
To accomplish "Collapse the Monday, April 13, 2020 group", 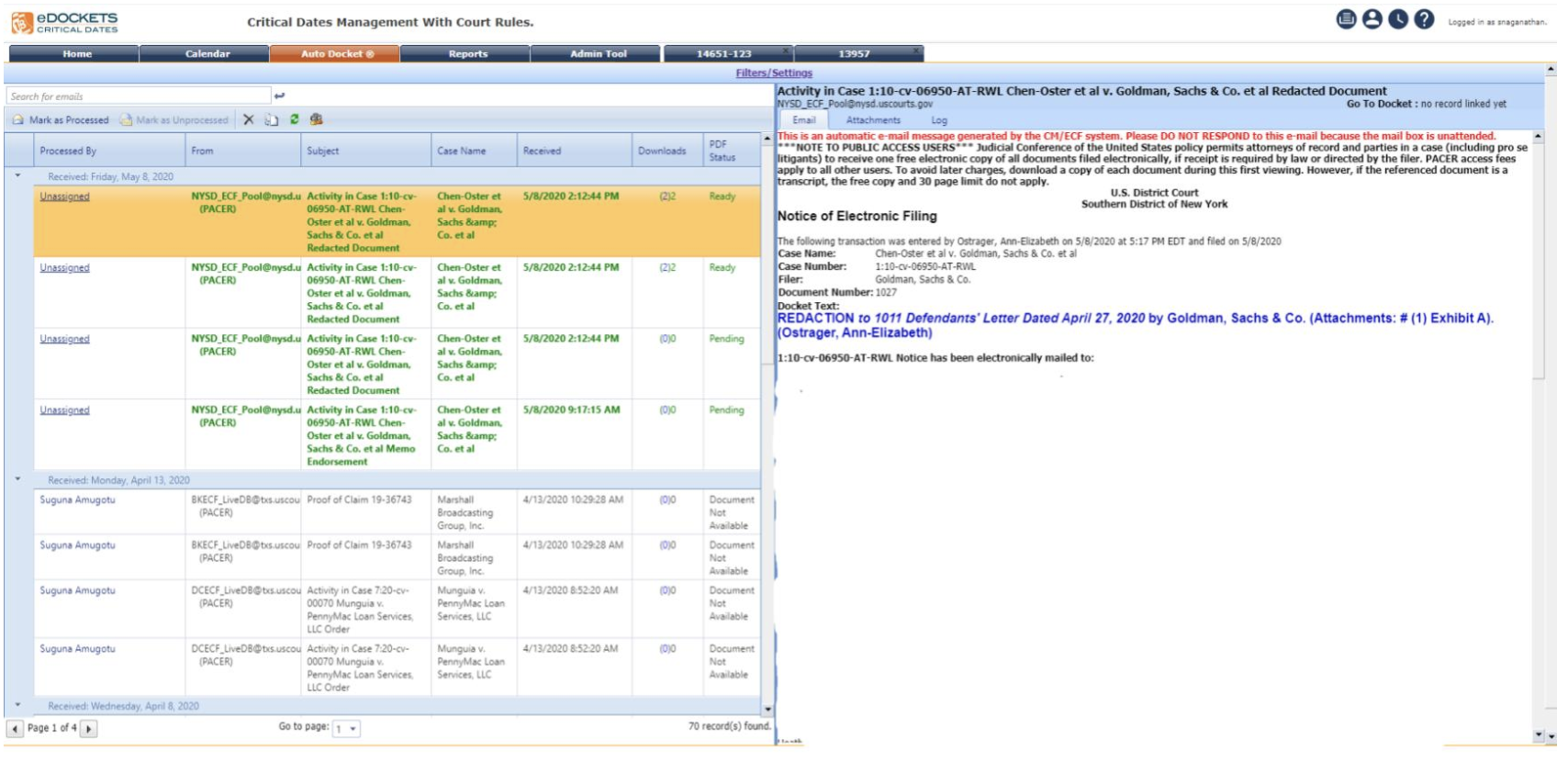I will pos(18,479).
